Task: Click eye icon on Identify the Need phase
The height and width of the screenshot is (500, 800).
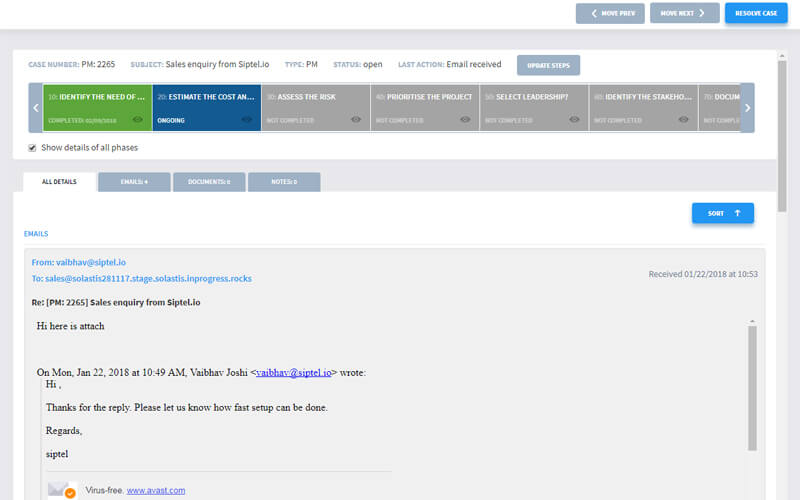Action: 138,120
